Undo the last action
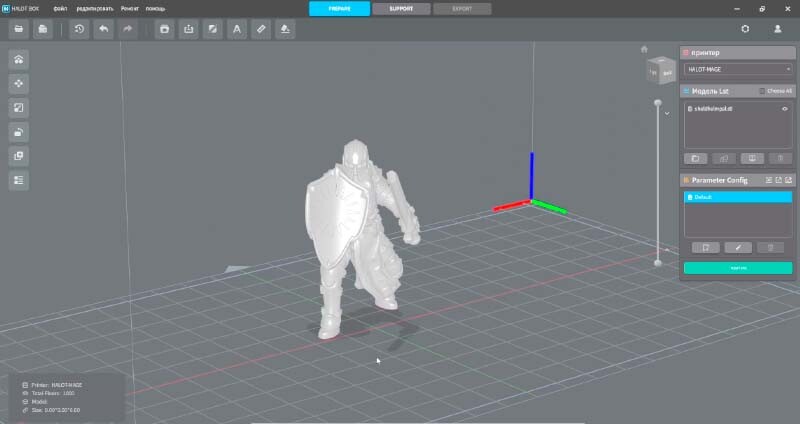This screenshot has width=800, height=424. click(x=104, y=29)
